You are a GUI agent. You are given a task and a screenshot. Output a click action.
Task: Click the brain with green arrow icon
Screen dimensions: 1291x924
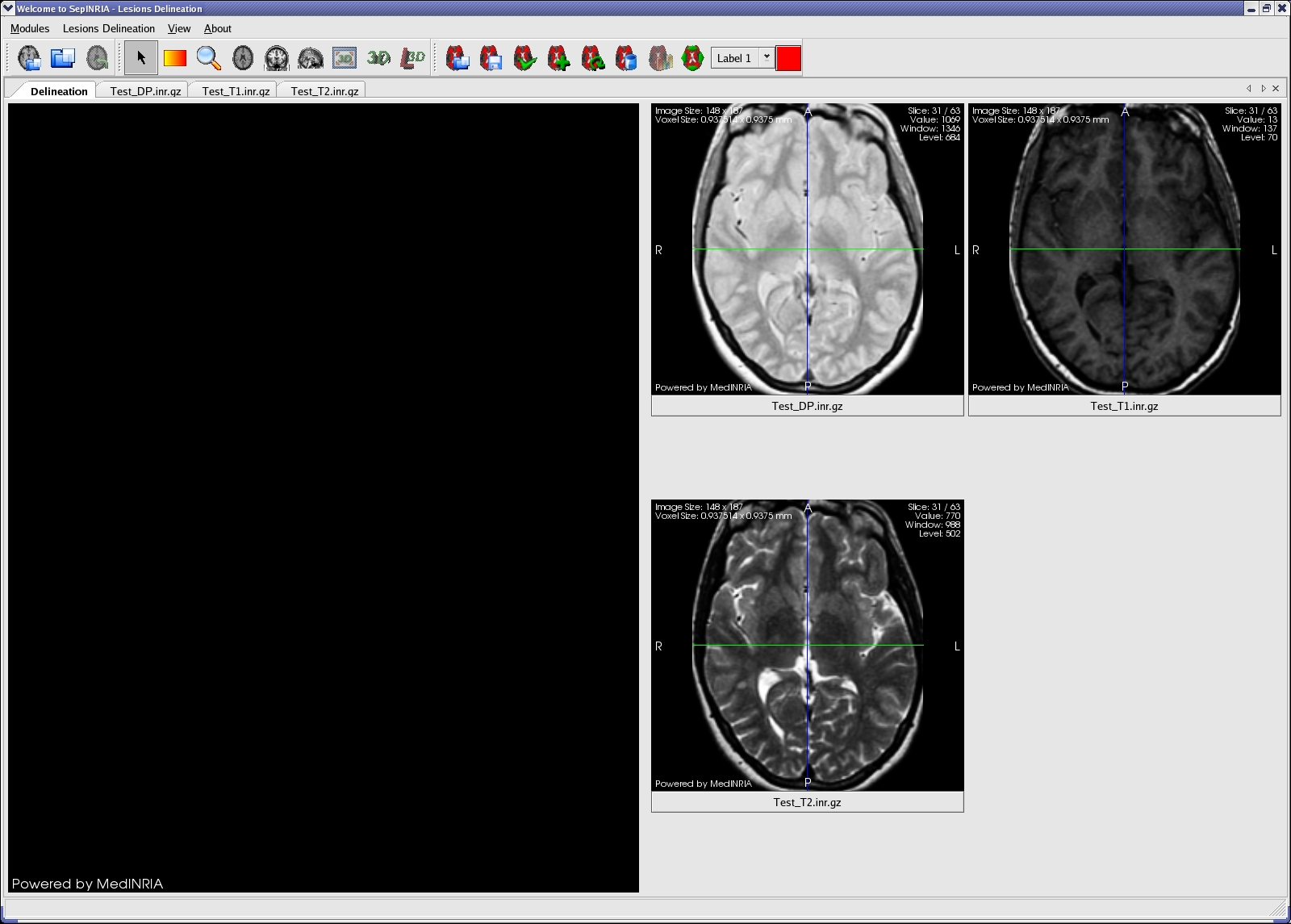pos(97,58)
